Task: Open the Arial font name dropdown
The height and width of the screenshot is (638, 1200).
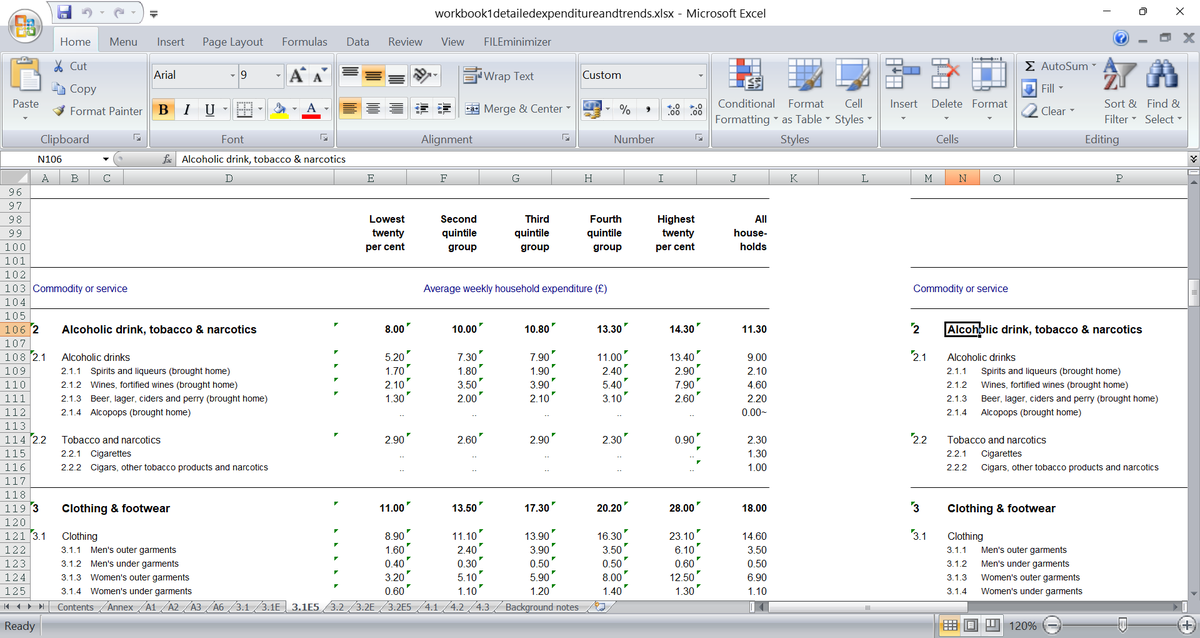Action: pyautogui.click(x=233, y=76)
